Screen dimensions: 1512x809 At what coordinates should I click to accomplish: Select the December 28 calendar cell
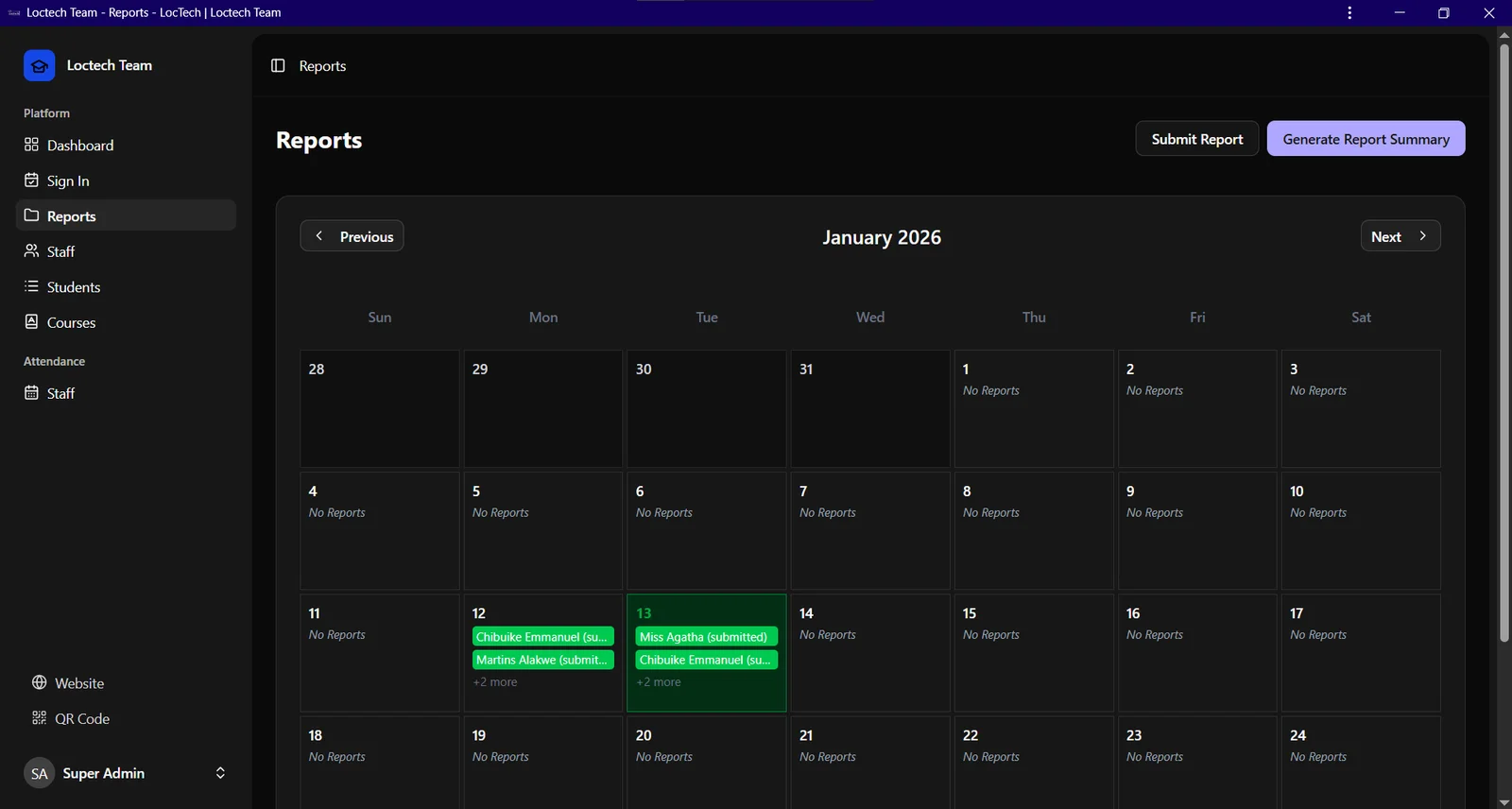tap(380, 408)
